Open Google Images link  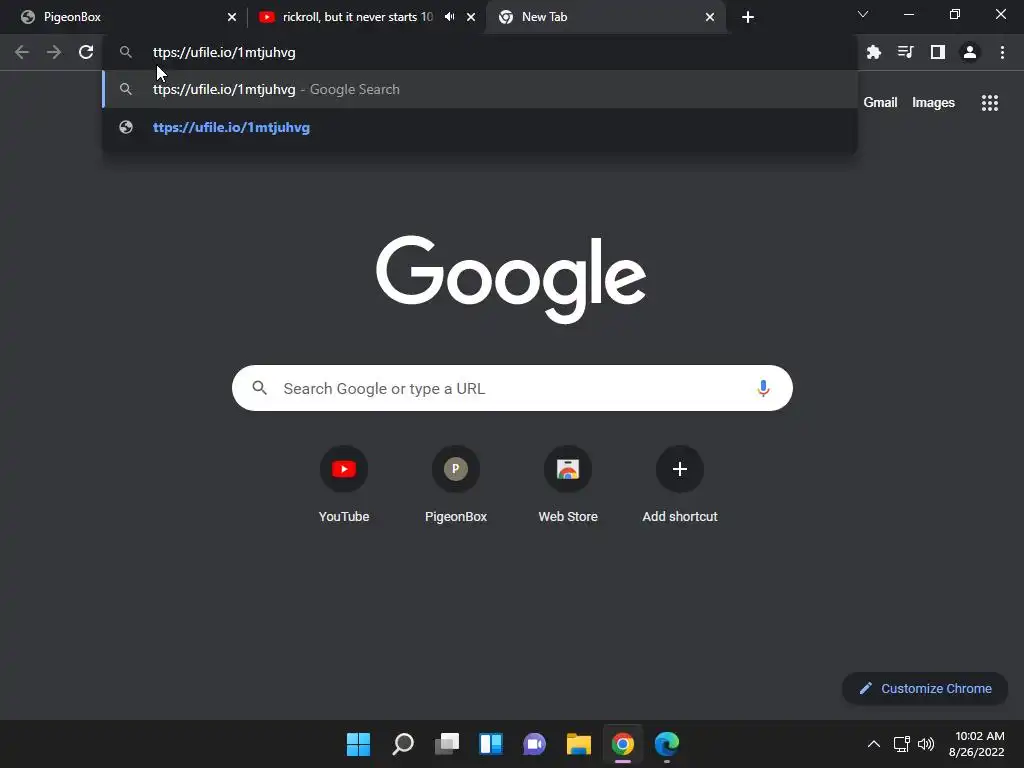[x=933, y=103]
